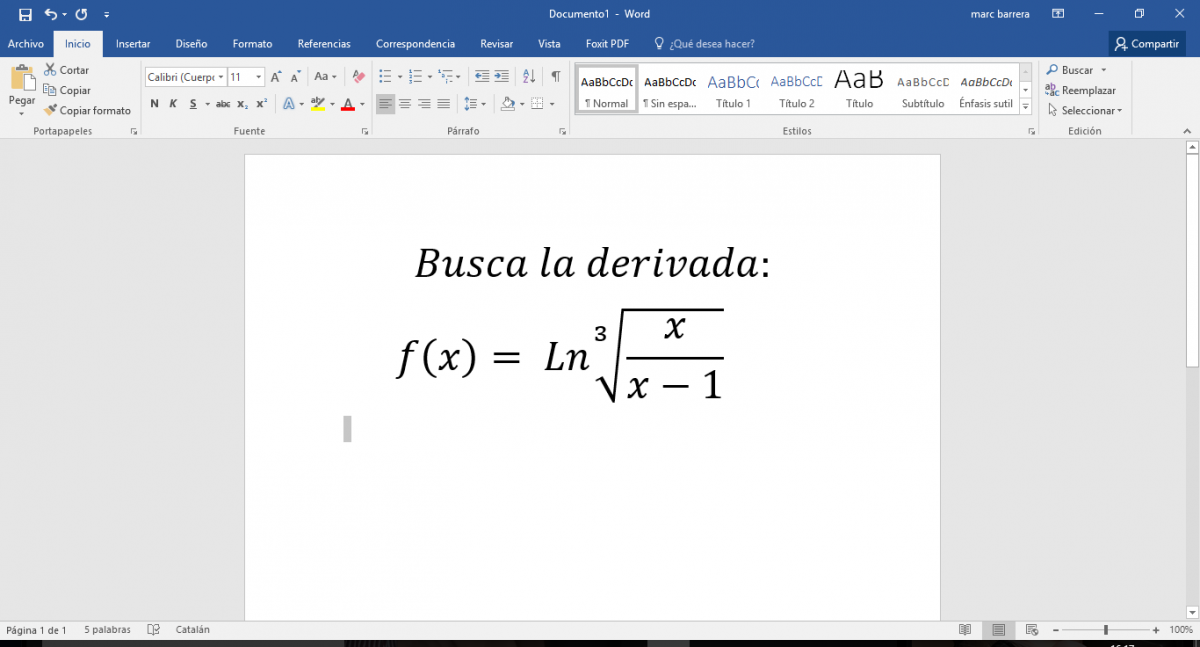Screen dimensions: 1200x647
Task: Apply center alignment to paragraph
Action: (x=405, y=104)
